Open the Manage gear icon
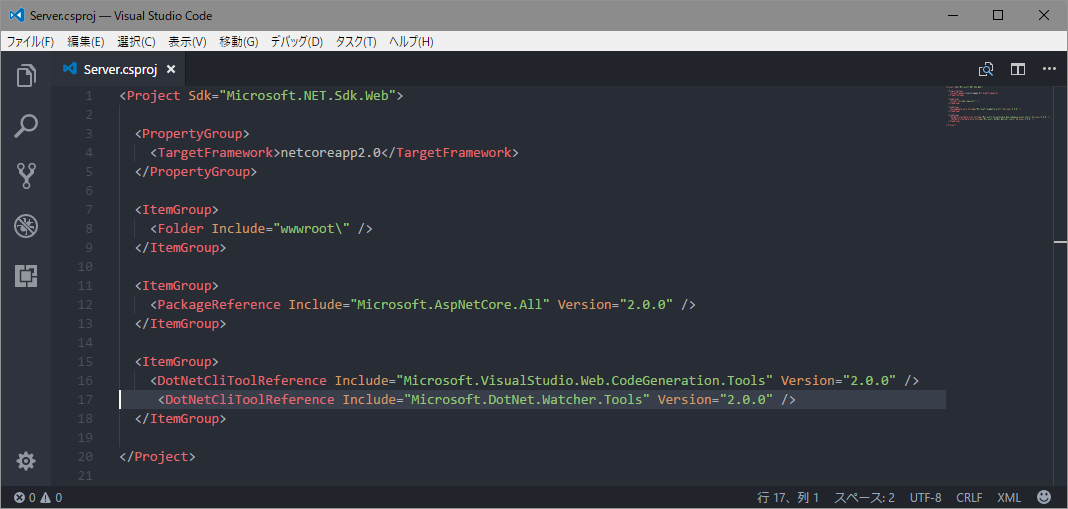Image resolution: width=1068 pixels, height=509 pixels. [26, 461]
